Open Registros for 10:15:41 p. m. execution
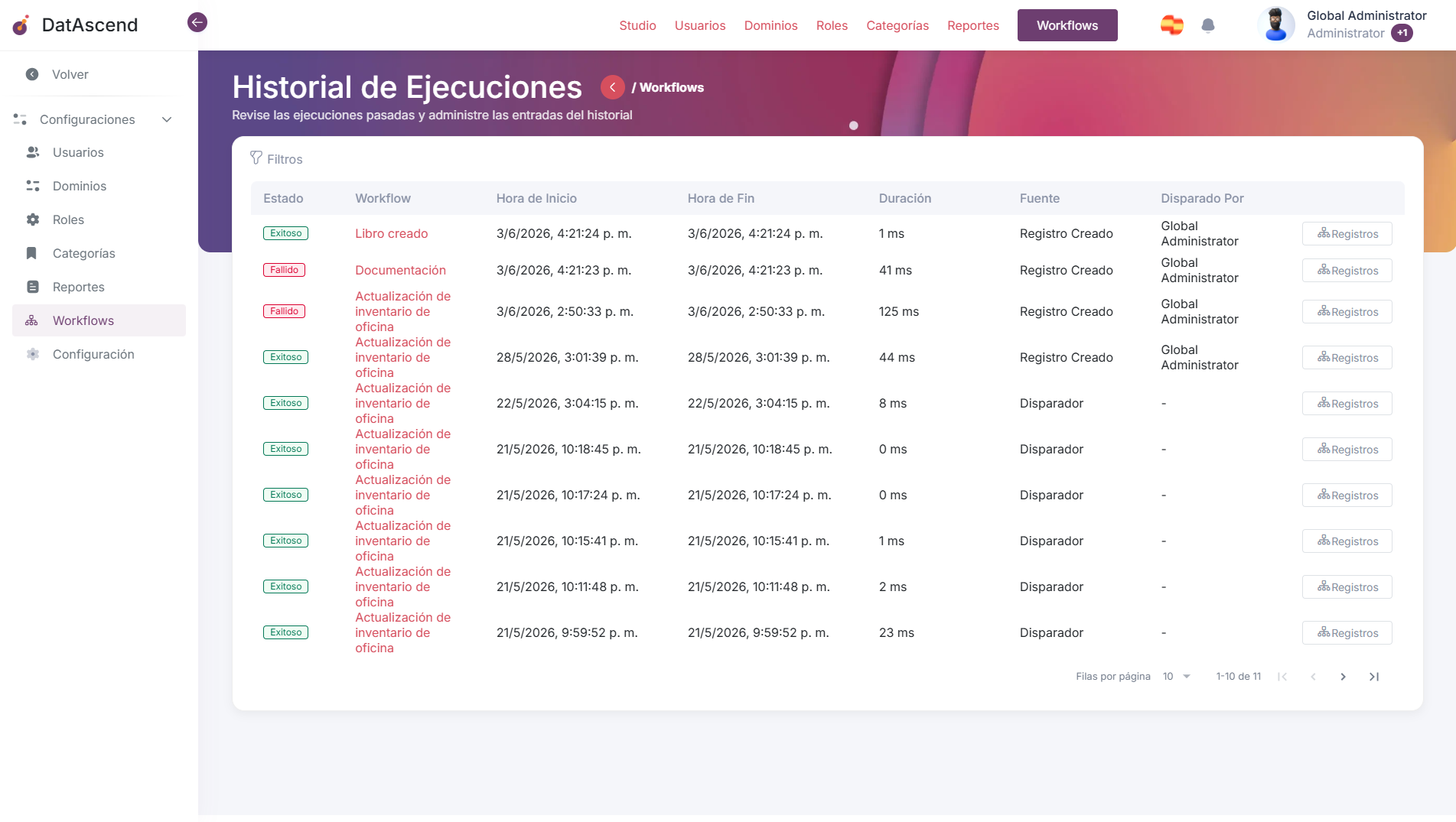Viewport: 1456px width, 822px height. pyautogui.click(x=1347, y=541)
